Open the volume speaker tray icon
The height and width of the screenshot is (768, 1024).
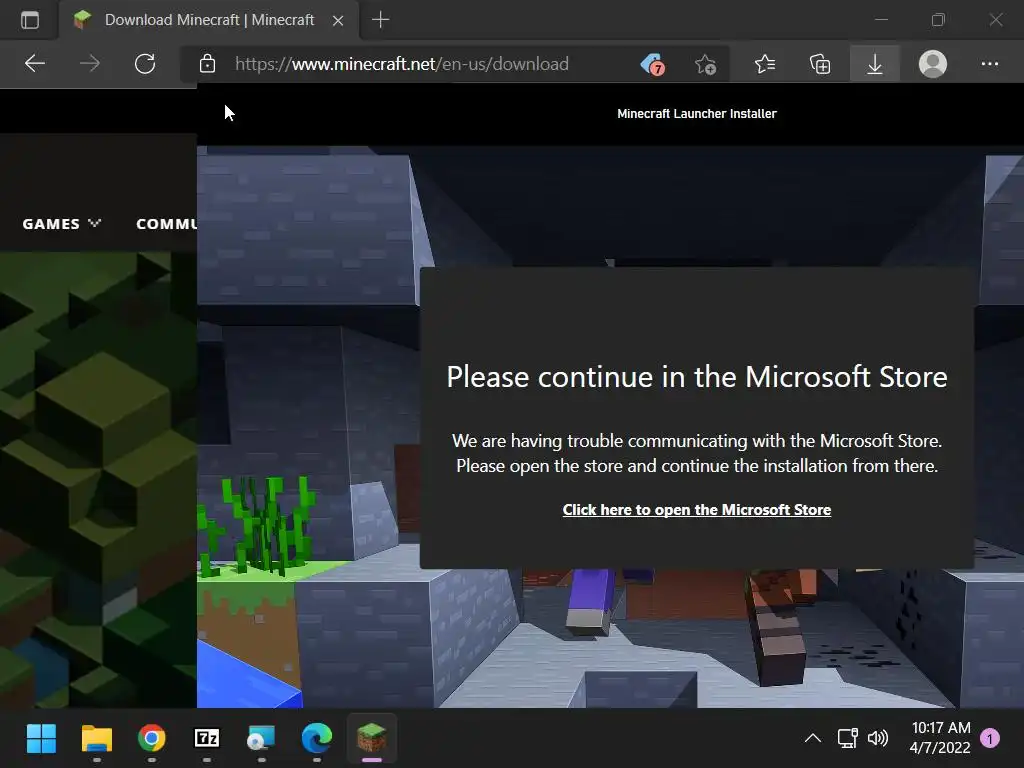tap(878, 739)
